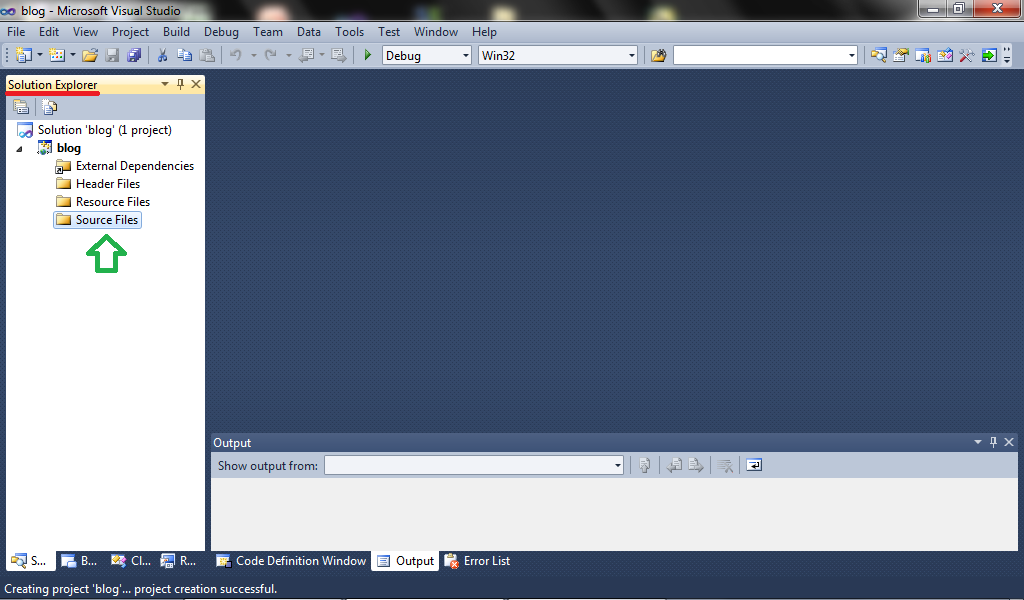The height and width of the screenshot is (600, 1024).
Task: Click the Navigate Forward icon
Action: (338, 55)
